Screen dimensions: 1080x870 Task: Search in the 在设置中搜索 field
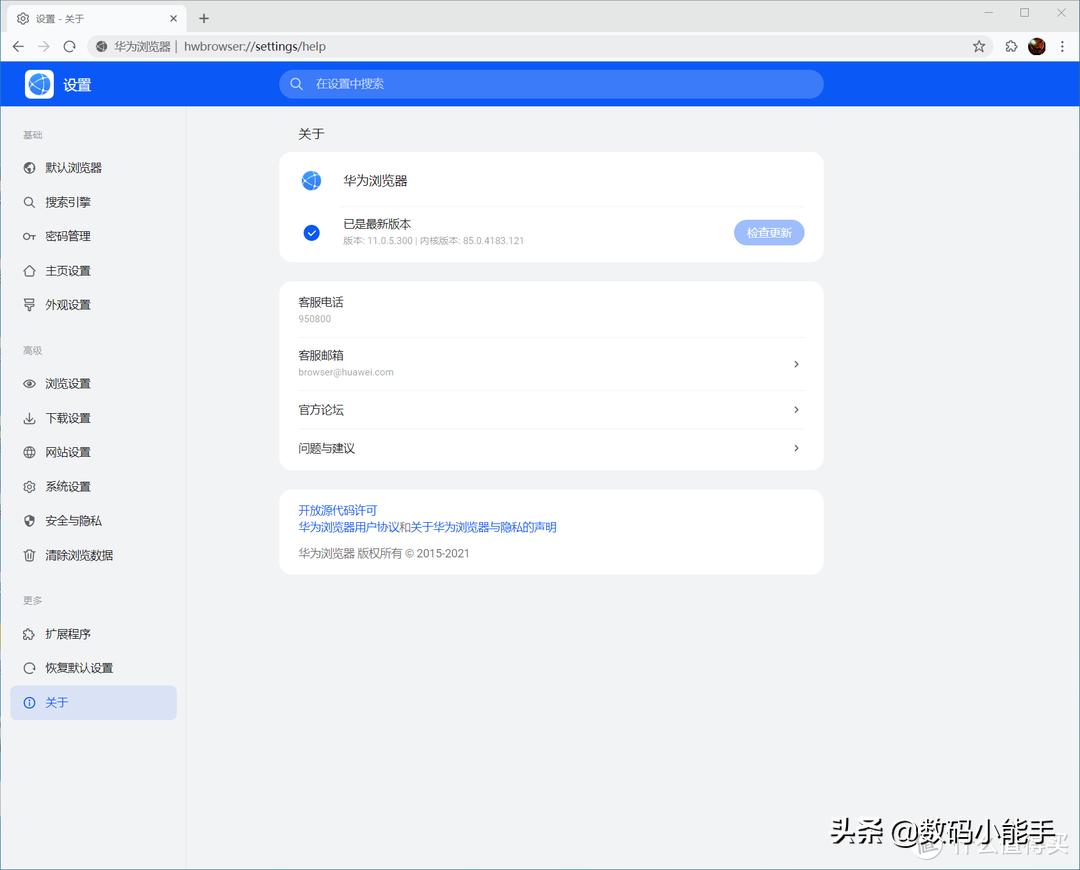(x=551, y=84)
